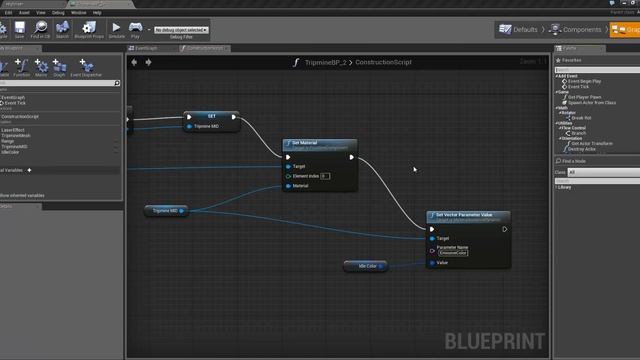Select the IdleColor variable
The image size is (640, 360).
click(10, 152)
